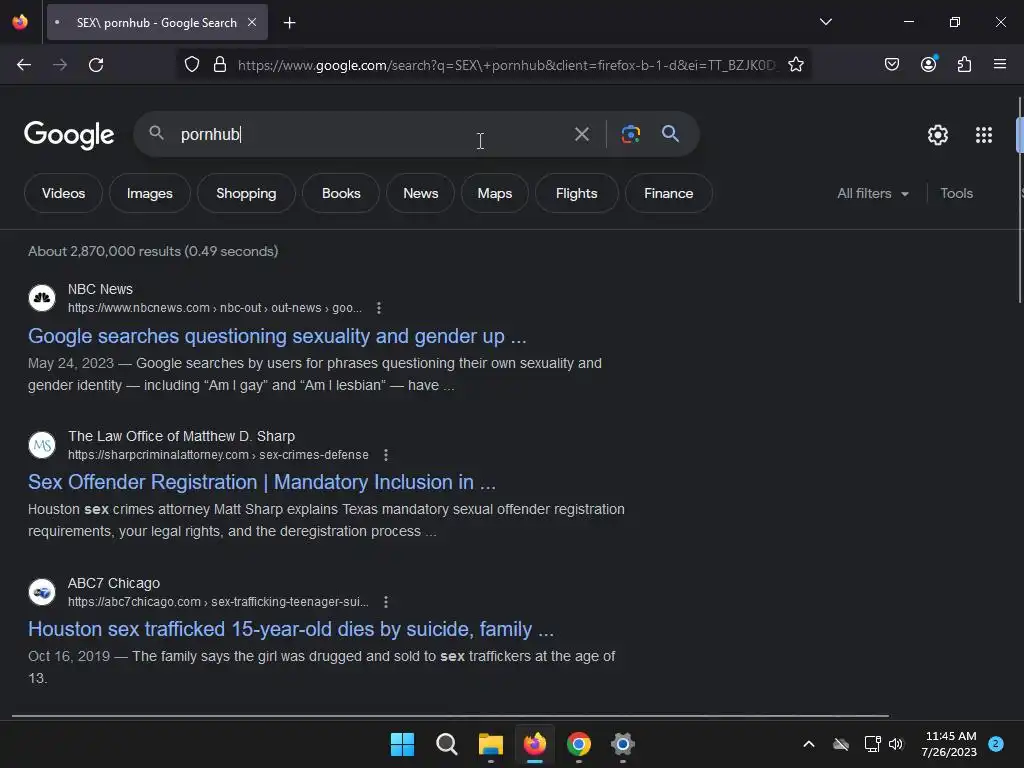Launch Google Chrome from the taskbar
1024x768 pixels.
pyautogui.click(x=579, y=744)
